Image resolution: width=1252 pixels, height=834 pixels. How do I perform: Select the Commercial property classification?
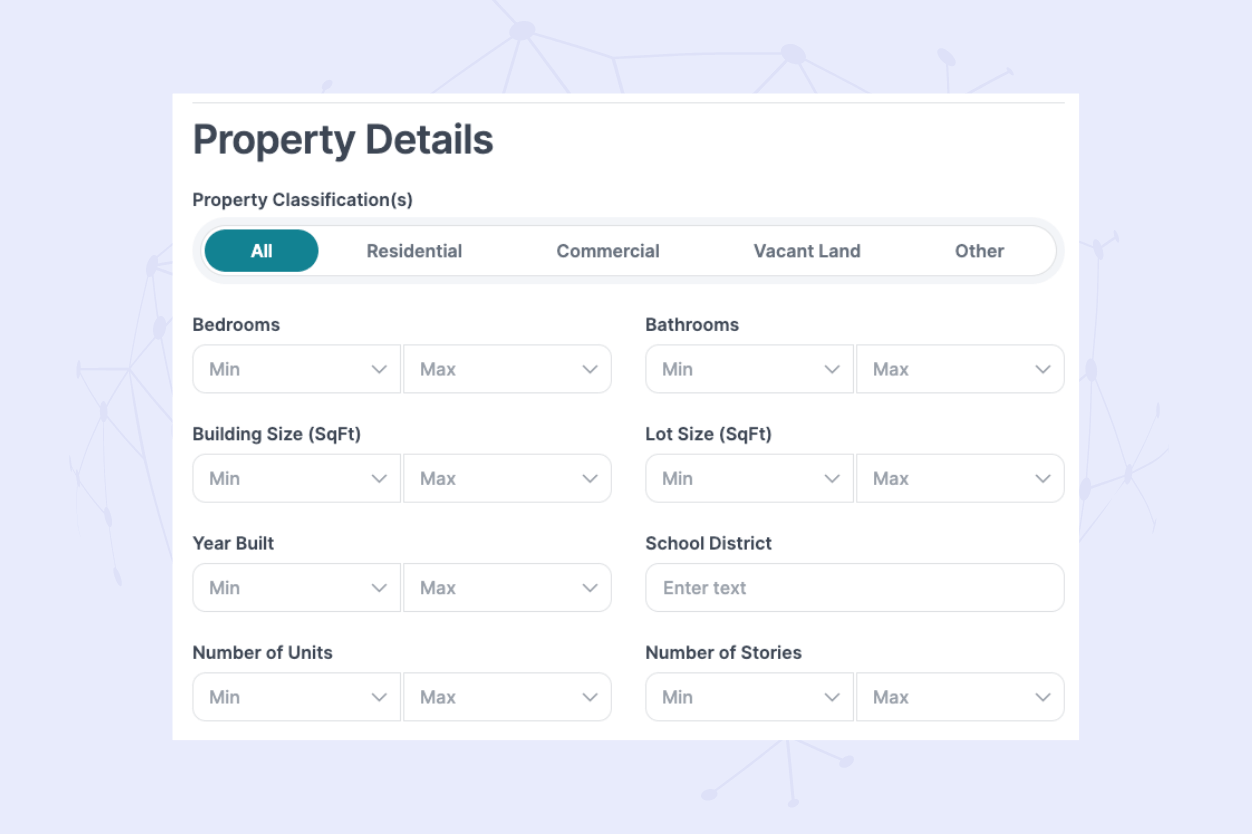click(607, 251)
